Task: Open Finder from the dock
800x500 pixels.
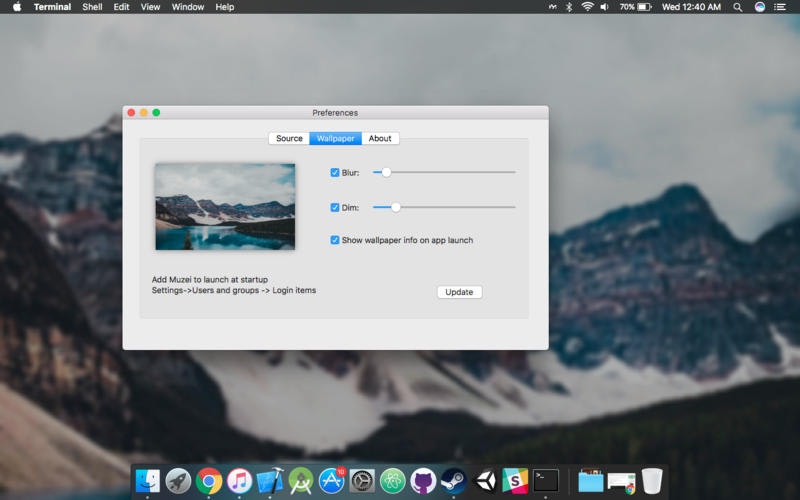Action: tap(148, 481)
